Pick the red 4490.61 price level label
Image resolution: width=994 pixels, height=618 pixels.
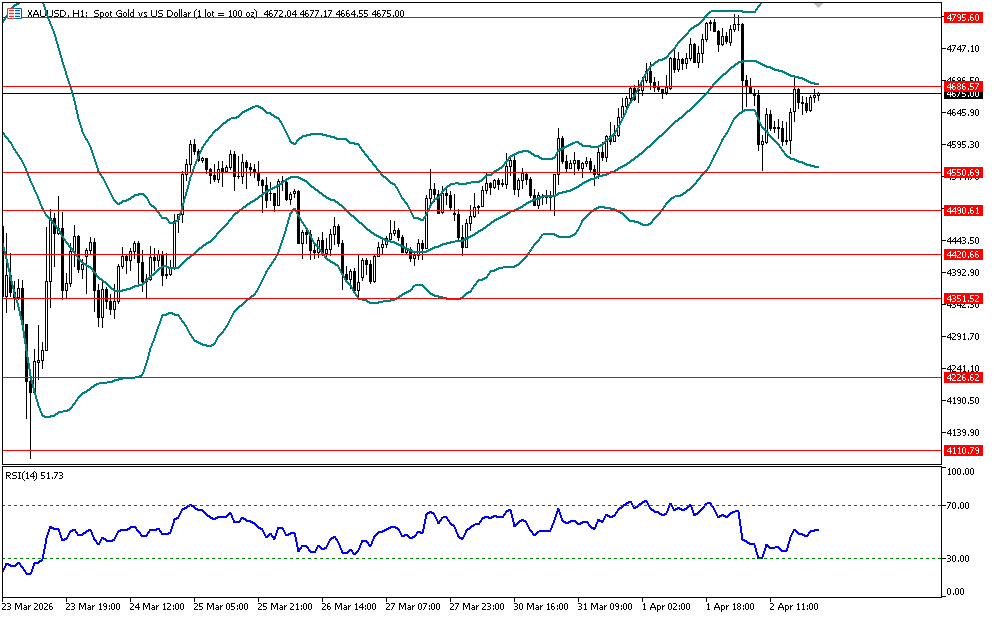964,211
